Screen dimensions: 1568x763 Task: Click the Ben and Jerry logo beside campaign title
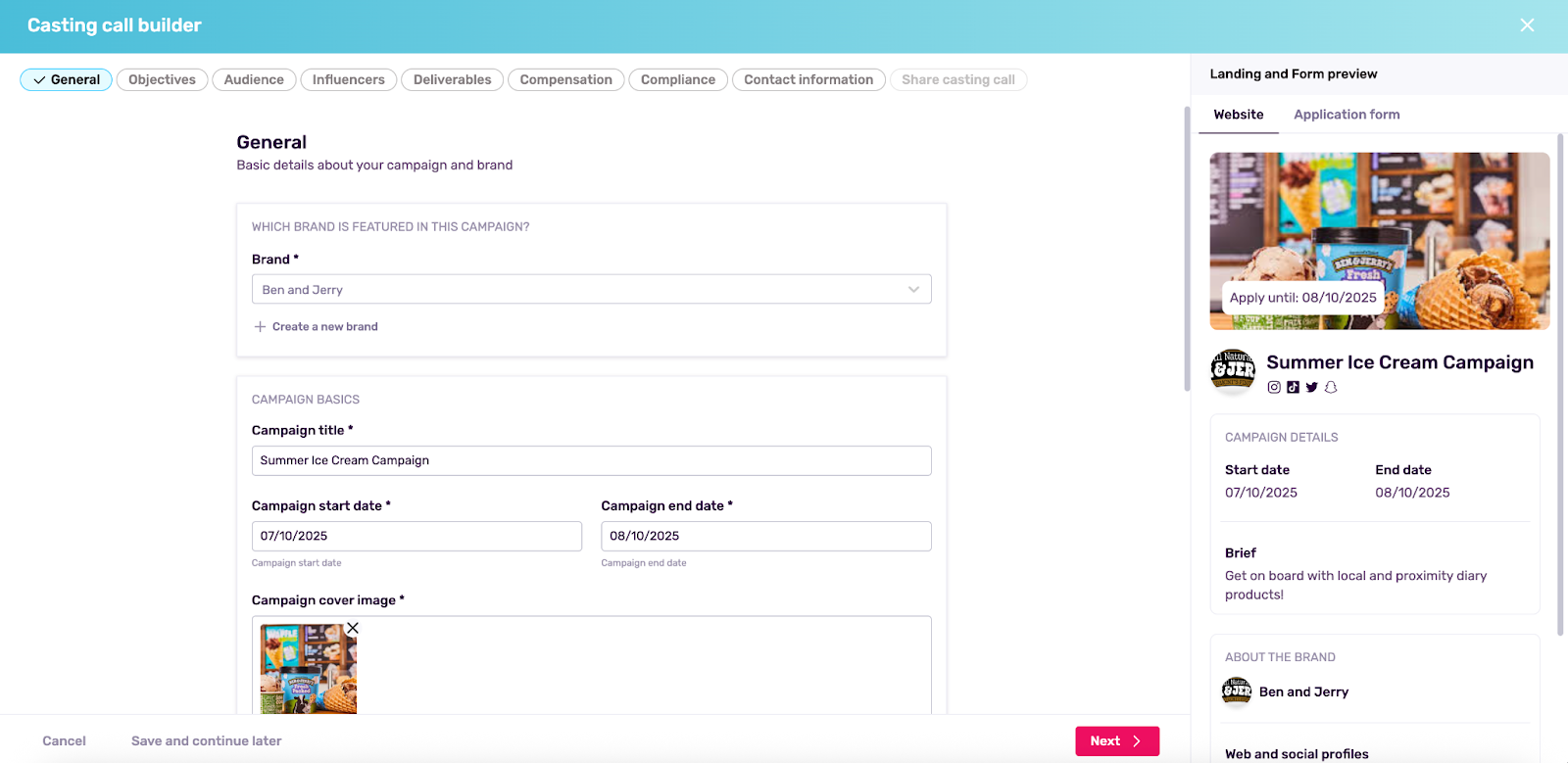(1233, 369)
